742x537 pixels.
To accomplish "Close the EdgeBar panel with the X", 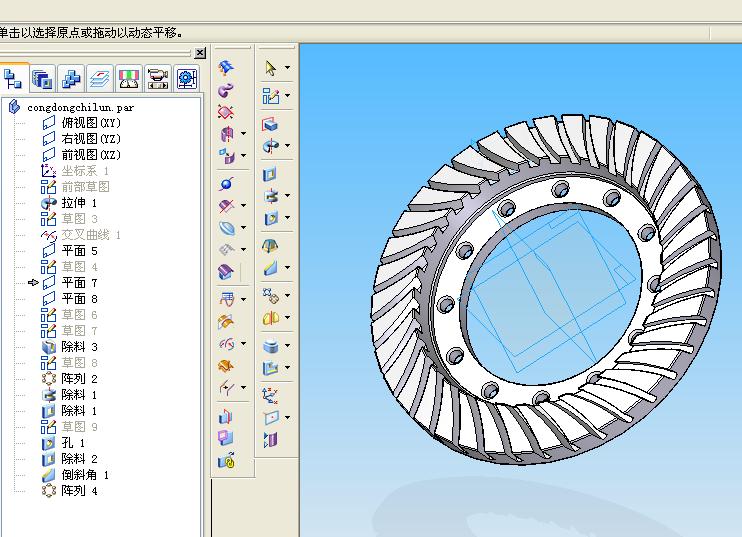I will pos(201,53).
